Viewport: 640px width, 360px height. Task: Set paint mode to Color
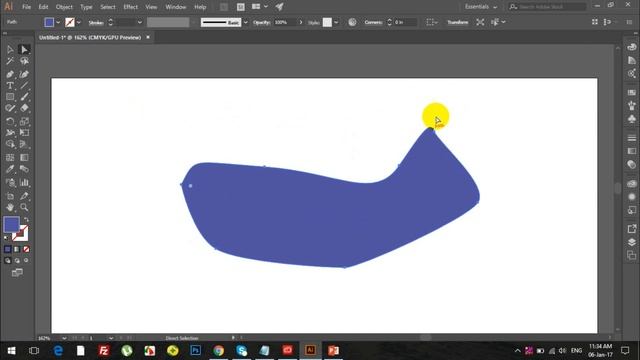[x=8, y=249]
